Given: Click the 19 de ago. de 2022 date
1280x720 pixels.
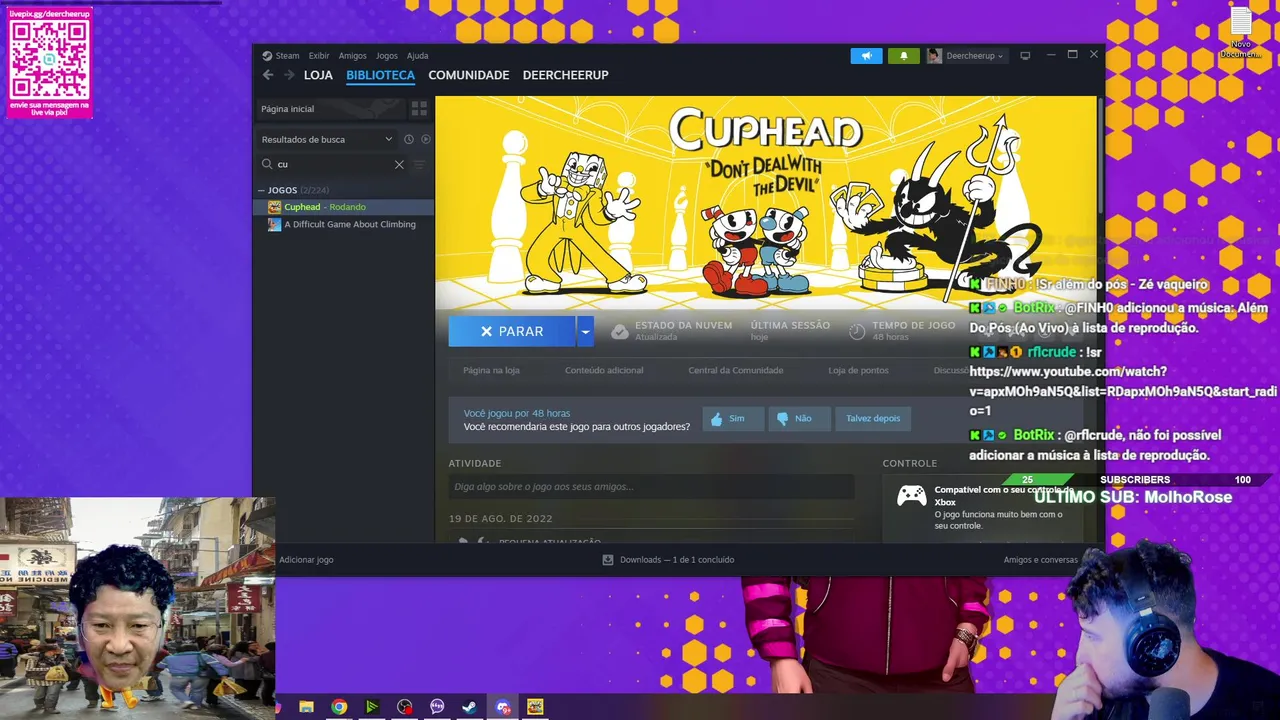Looking at the screenshot, I should 501,519.
